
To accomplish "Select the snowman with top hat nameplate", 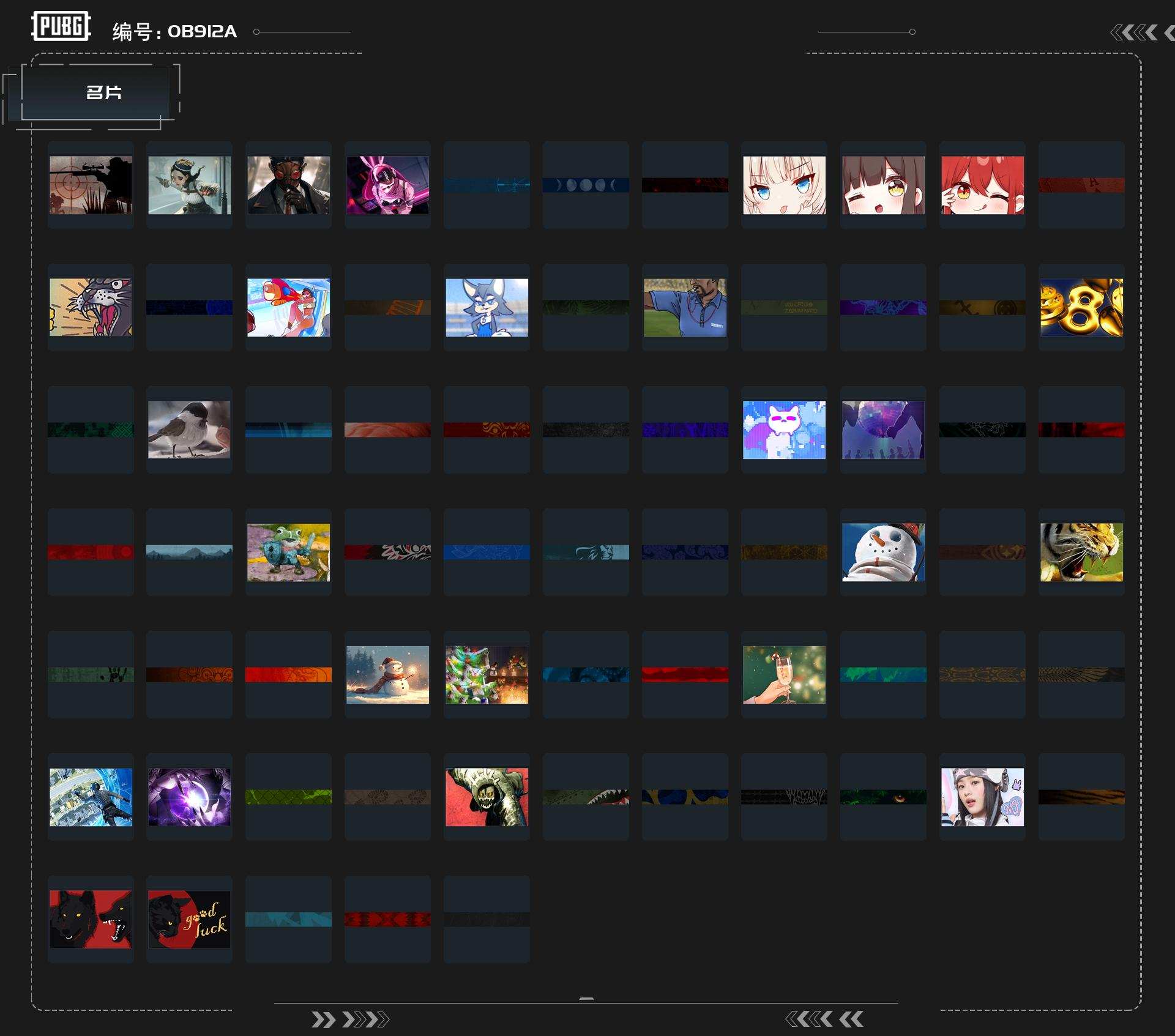I will point(883,552).
